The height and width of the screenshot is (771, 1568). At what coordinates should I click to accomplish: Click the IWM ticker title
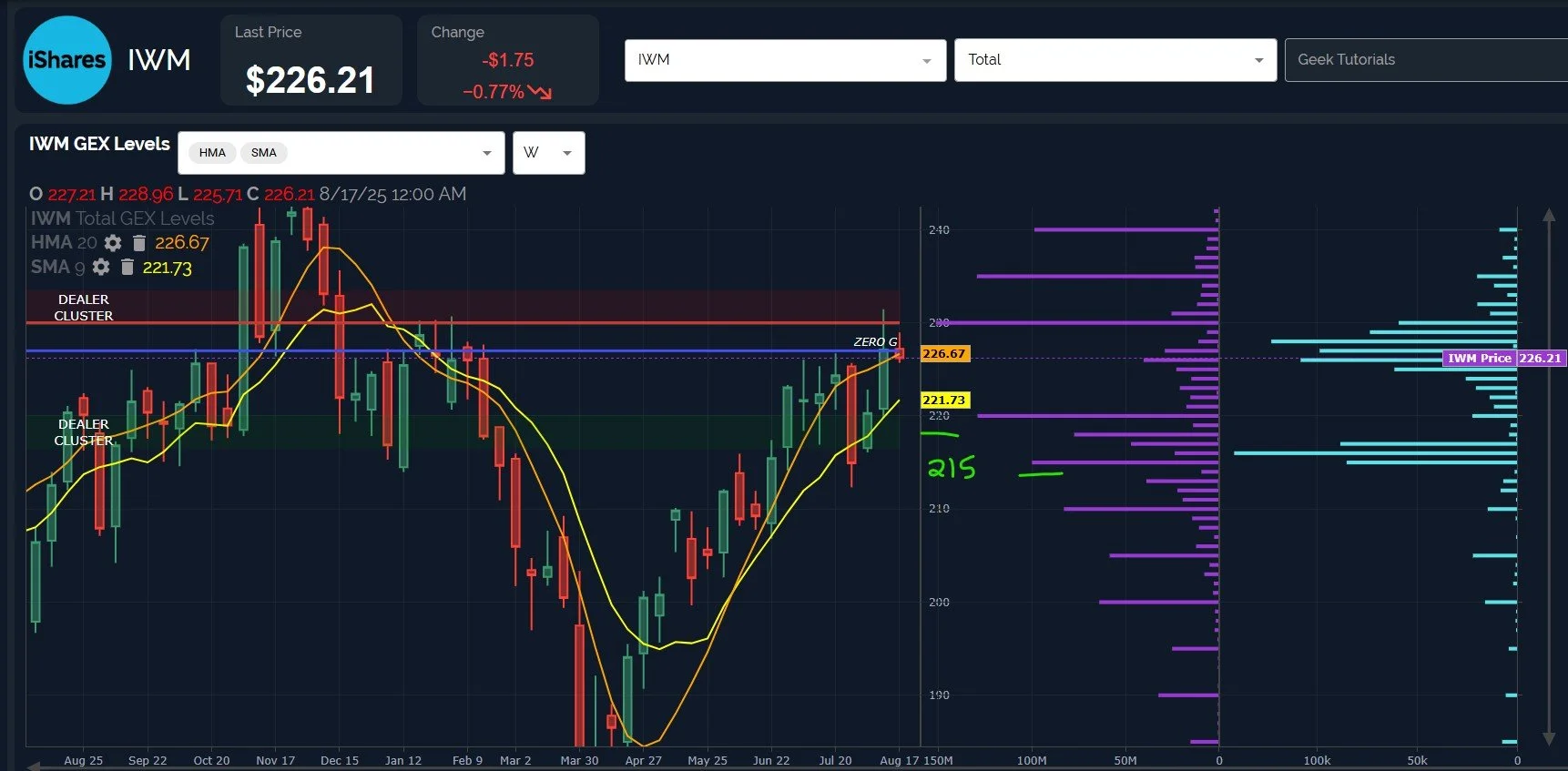click(159, 60)
